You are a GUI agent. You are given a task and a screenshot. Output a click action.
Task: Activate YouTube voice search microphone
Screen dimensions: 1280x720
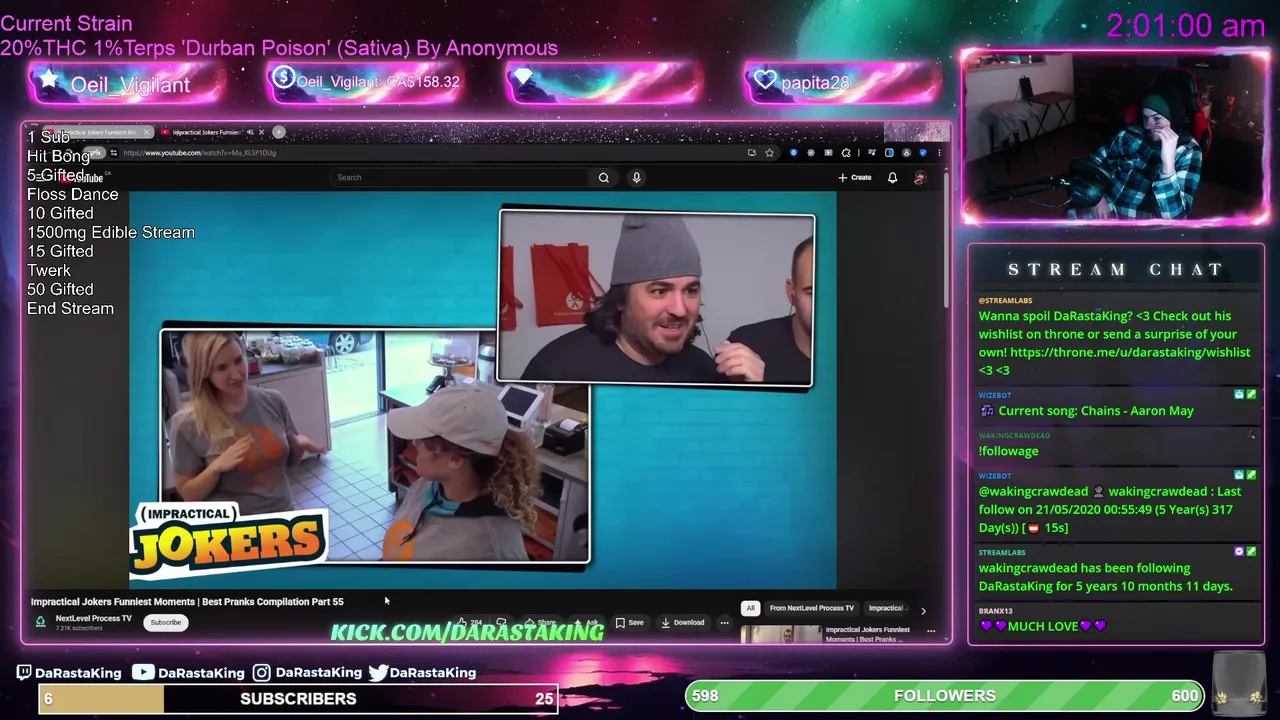(x=636, y=177)
